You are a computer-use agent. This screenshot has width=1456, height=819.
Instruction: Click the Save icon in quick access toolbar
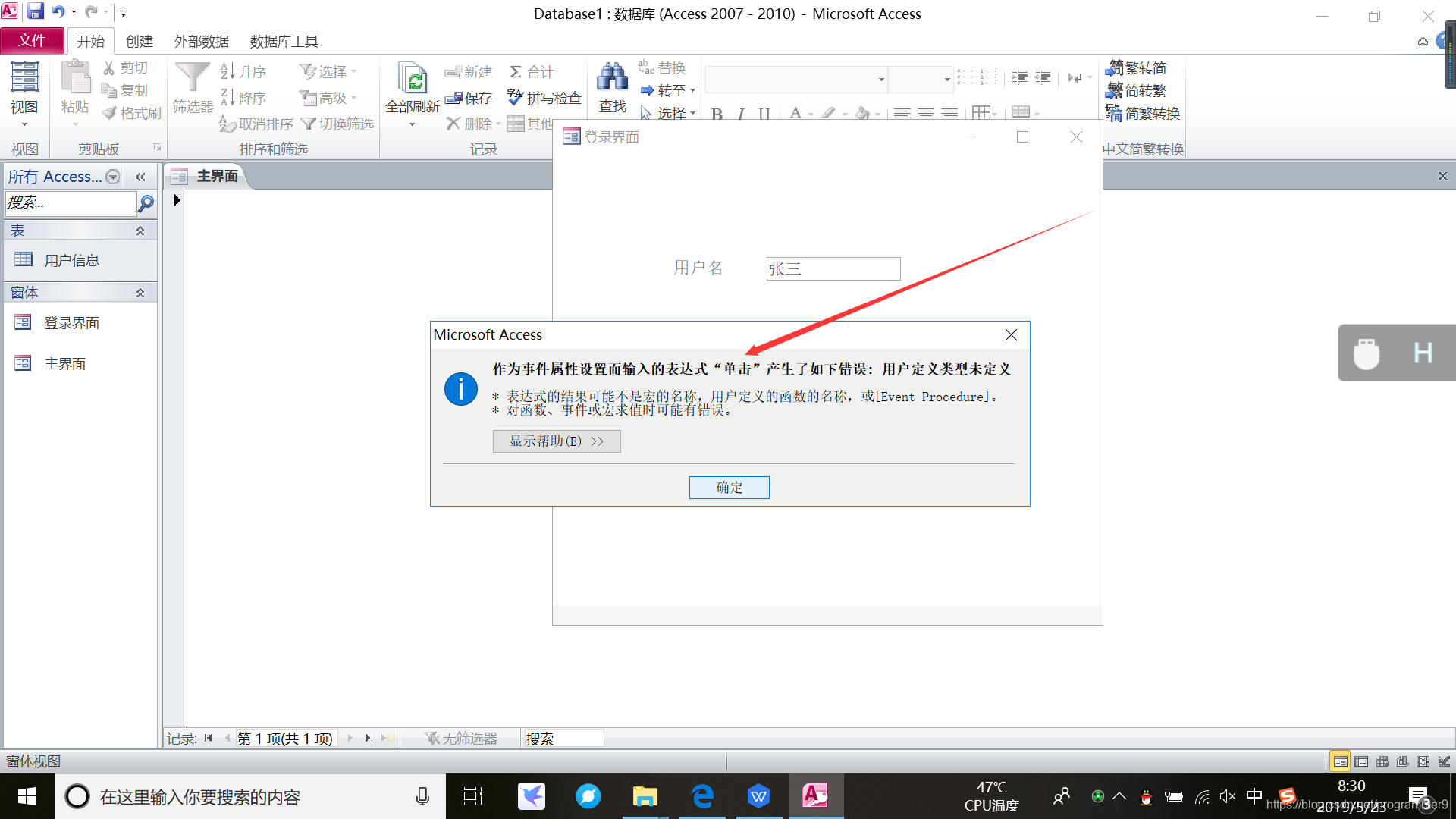pos(35,12)
